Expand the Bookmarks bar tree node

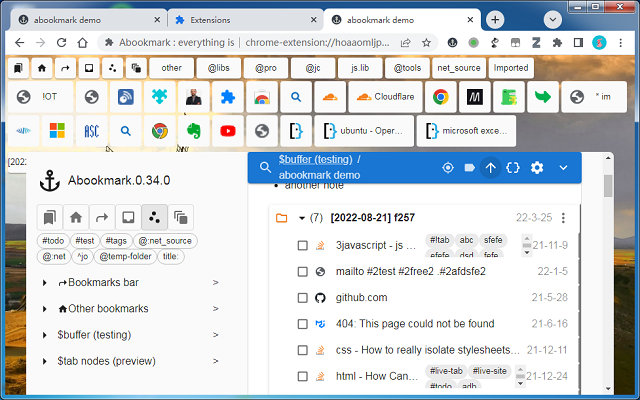click(x=44, y=282)
